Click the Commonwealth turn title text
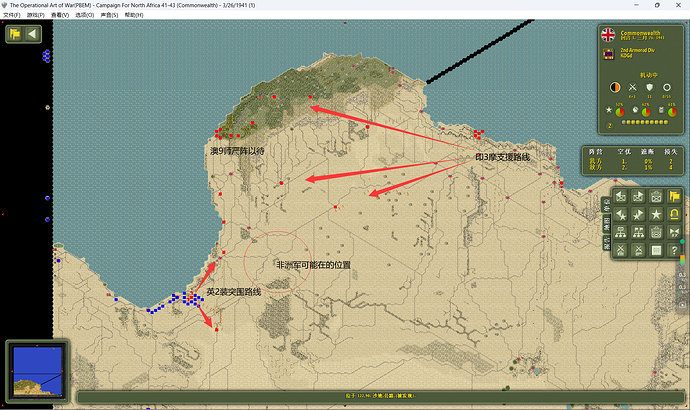This screenshot has height=410, width=690. click(x=640, y=33)
